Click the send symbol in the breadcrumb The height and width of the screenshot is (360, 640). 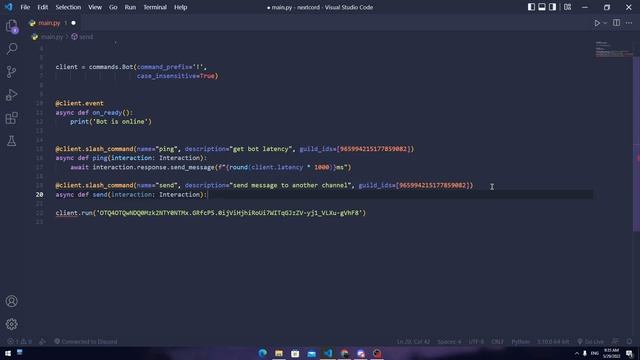(x=86, y=37)
